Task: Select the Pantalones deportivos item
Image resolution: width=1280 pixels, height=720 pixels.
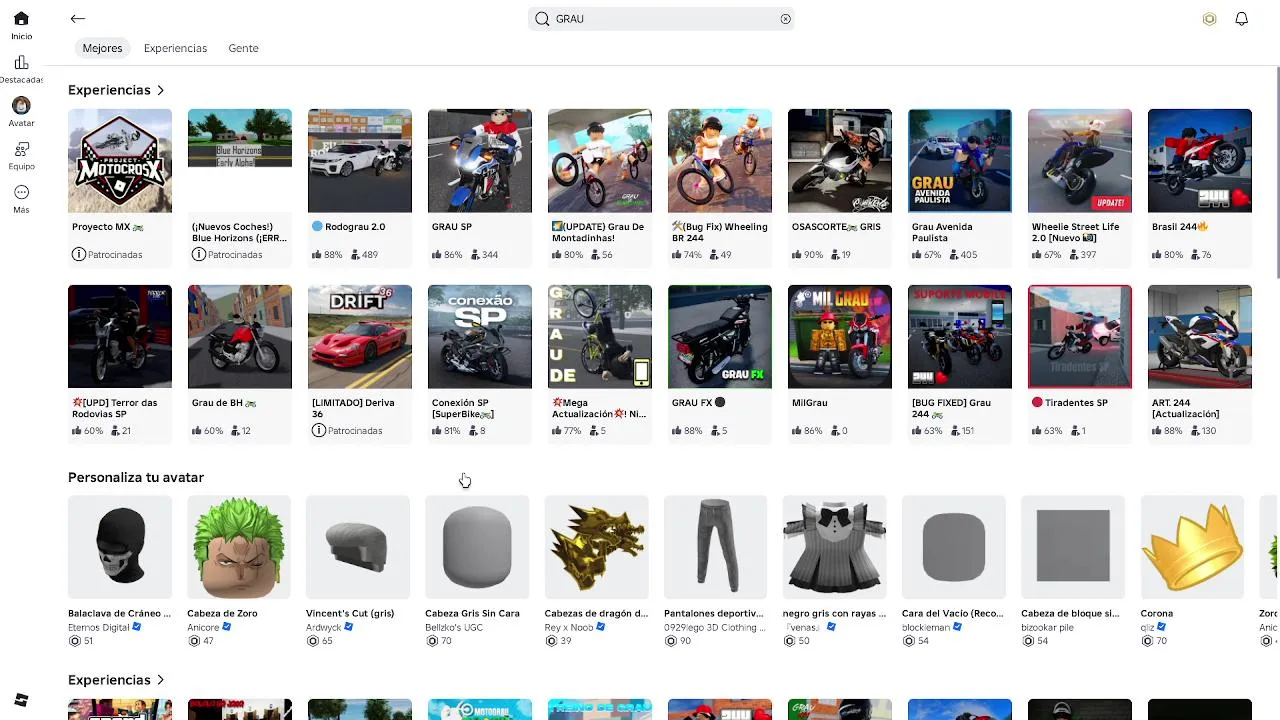Action: point(715,547)
